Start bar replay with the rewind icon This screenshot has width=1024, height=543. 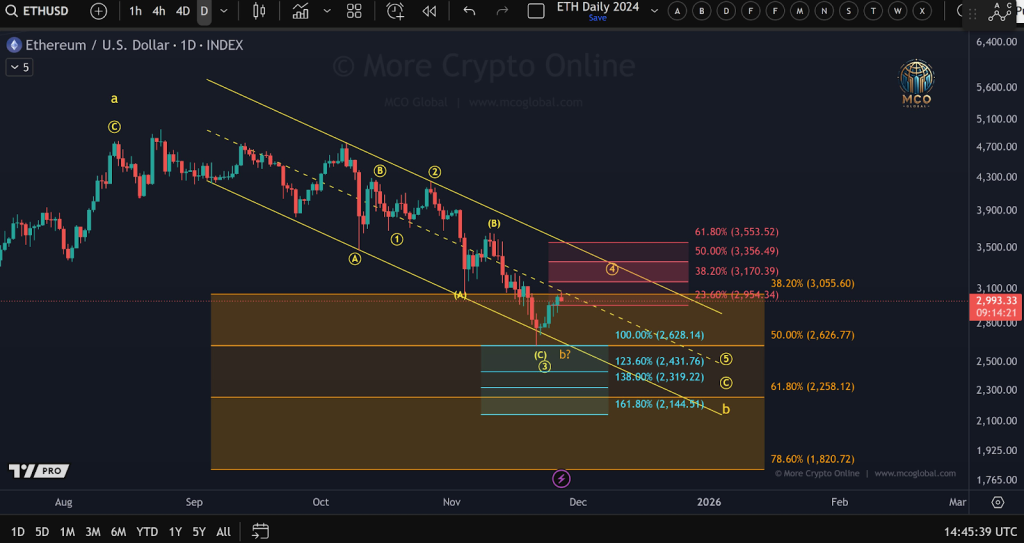(x=429, y=10)
